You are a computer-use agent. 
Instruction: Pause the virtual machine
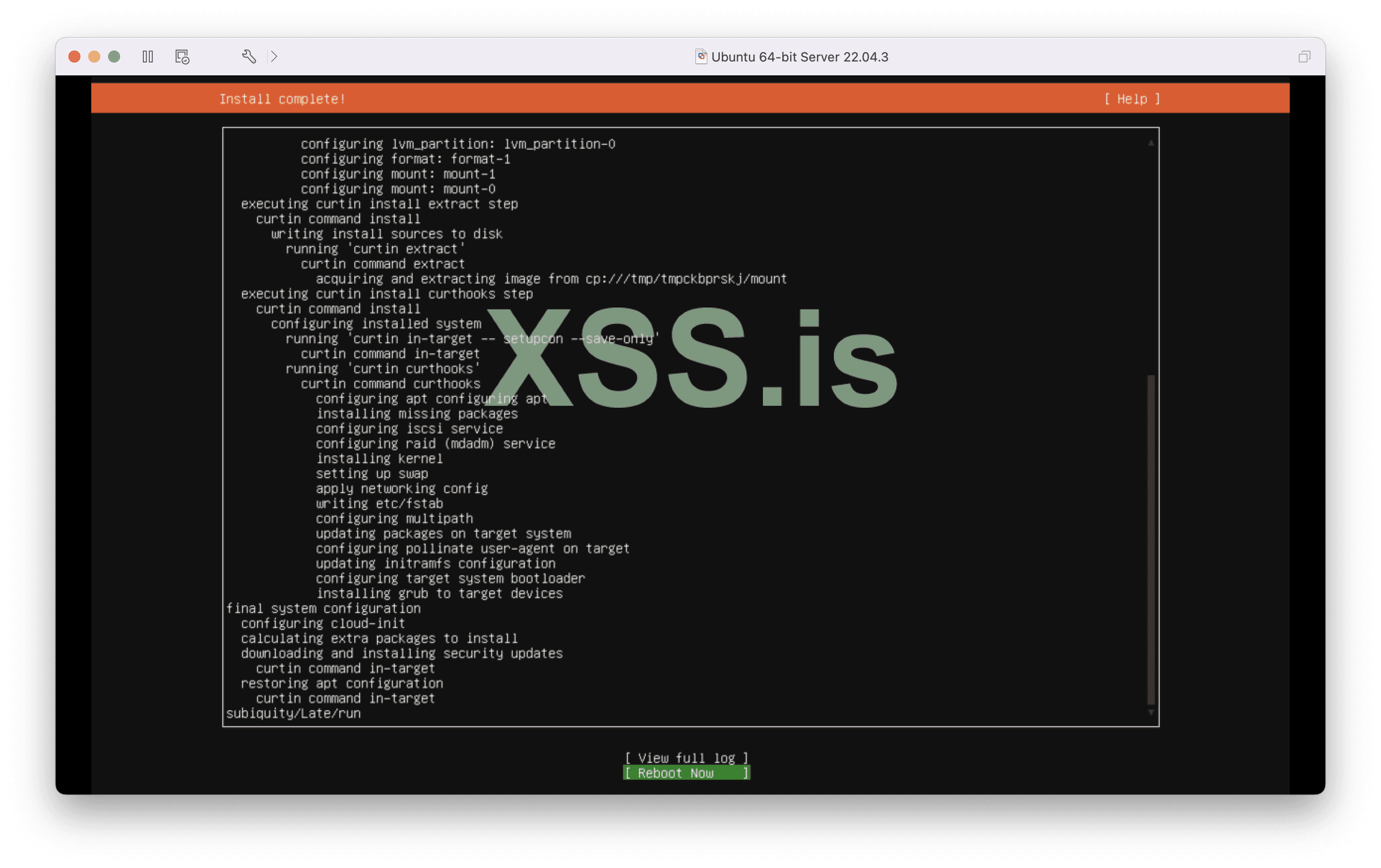coord(147,57)
